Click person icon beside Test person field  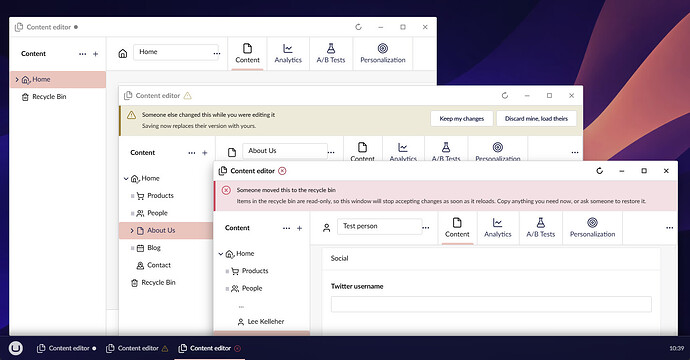tap(327, 228)
